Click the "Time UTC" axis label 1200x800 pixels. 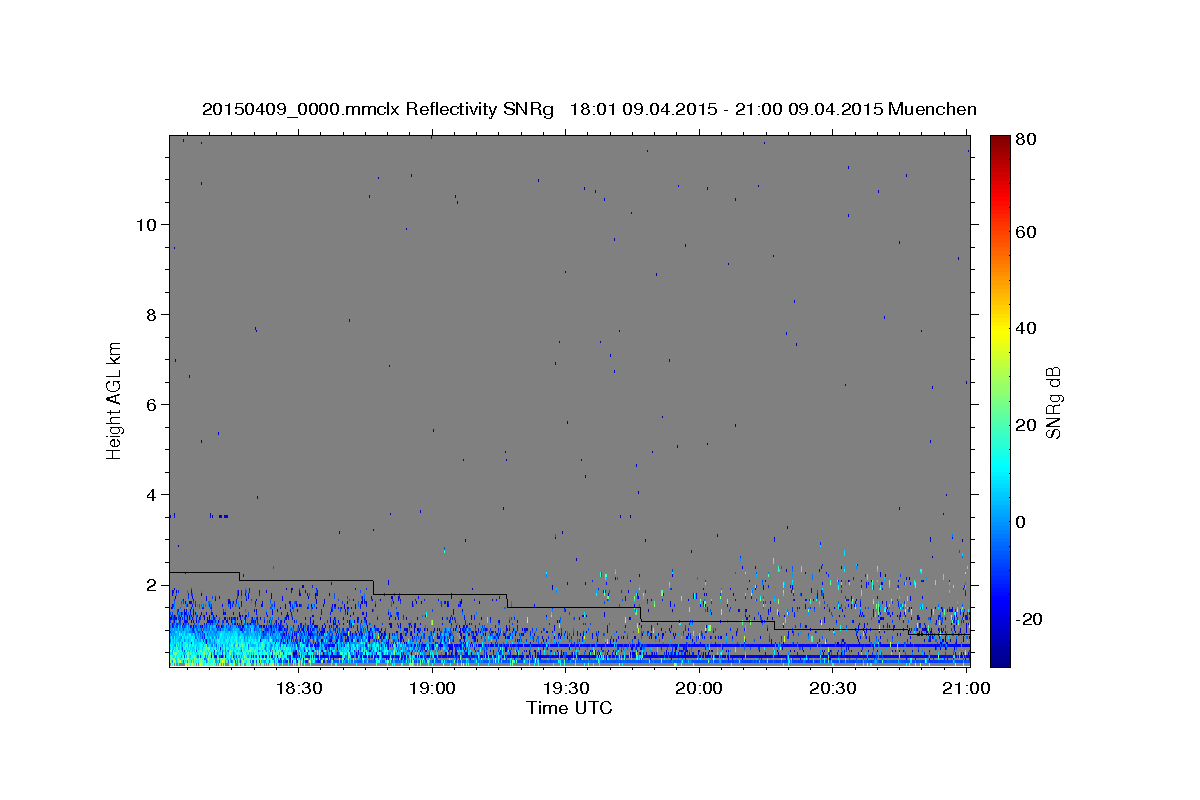tap(569, 708)
